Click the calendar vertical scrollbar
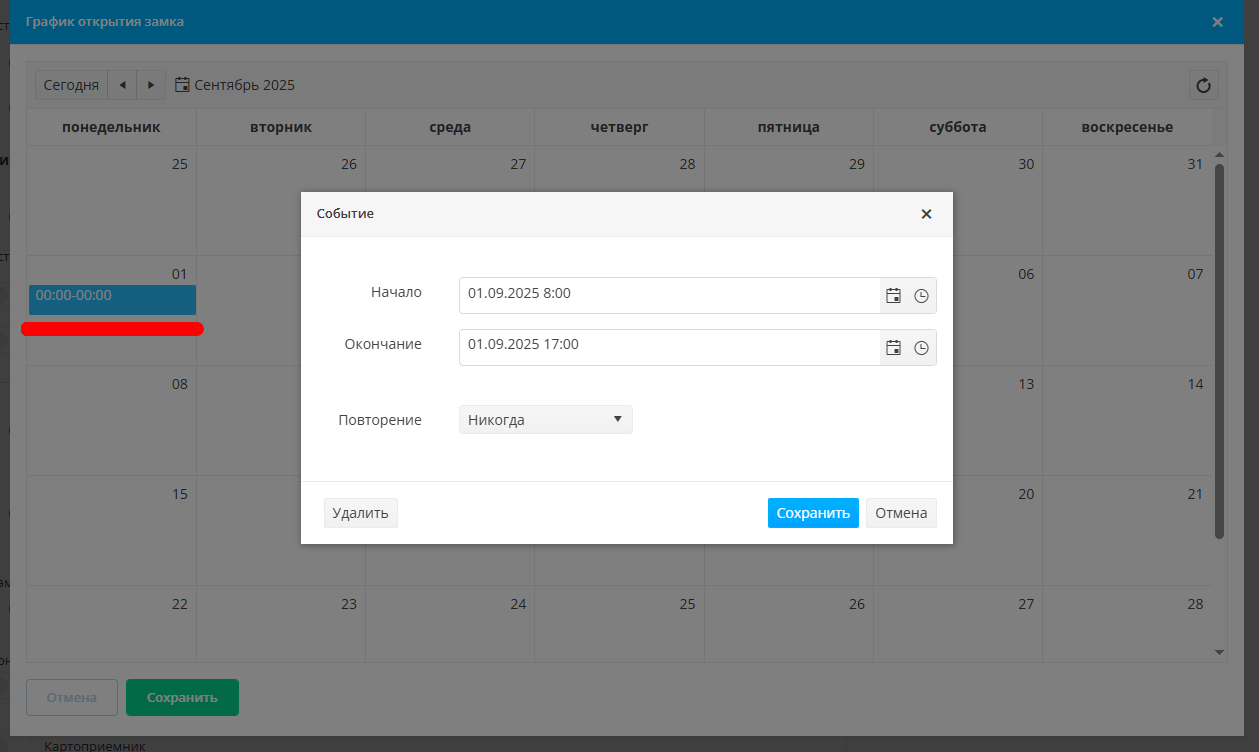This screenshot has width=1259, height=752. point(1219,350)
